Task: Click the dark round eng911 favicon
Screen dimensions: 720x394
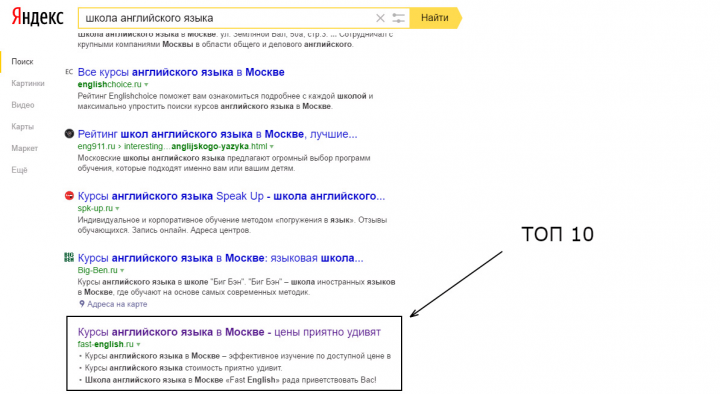Action: tap(69, 134)
